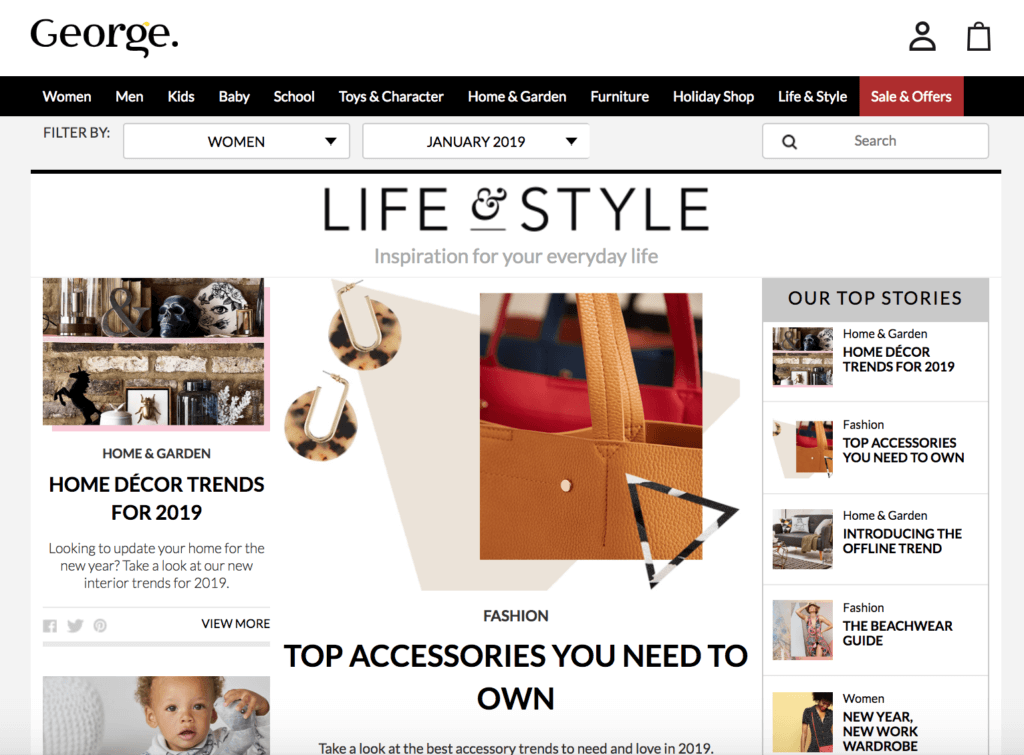
Task: Click the George logo
Action: point(104,36)
